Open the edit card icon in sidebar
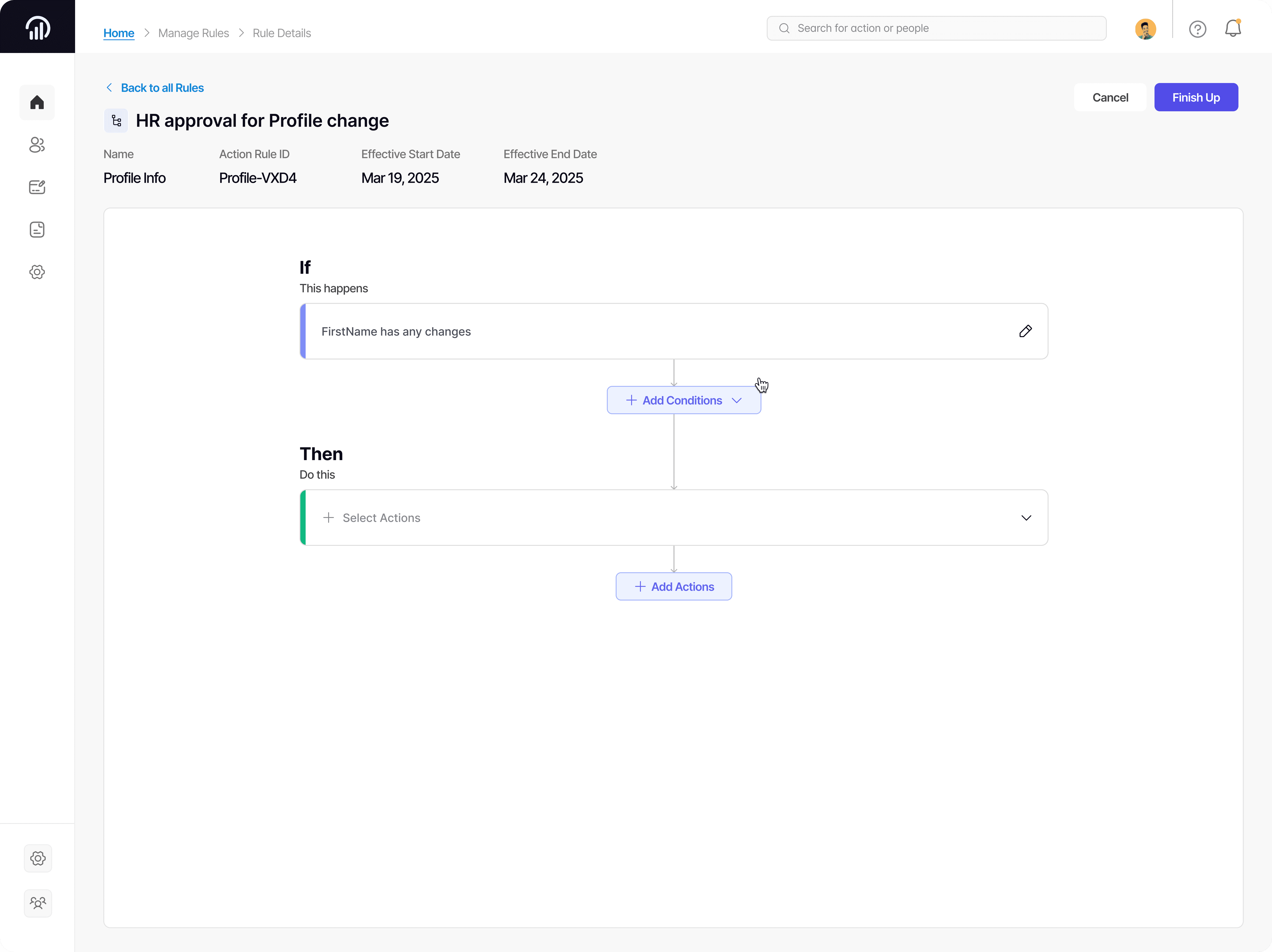This screenshot has height=952, width=1272. pyautogui.click(x=37, y=187)
